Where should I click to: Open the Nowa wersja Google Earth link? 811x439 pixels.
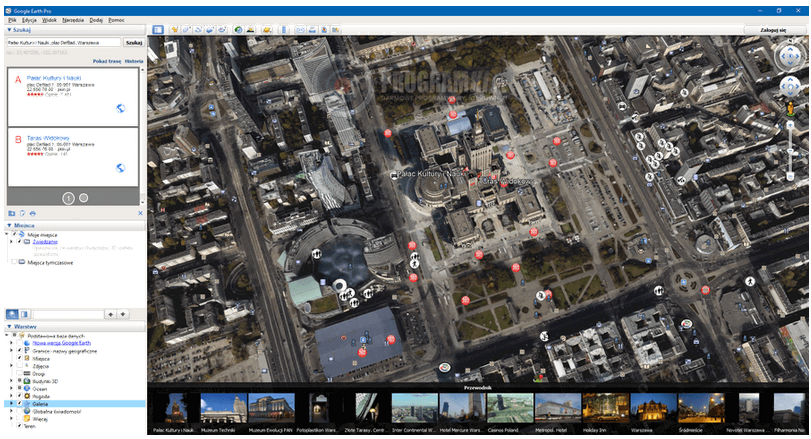62,343
